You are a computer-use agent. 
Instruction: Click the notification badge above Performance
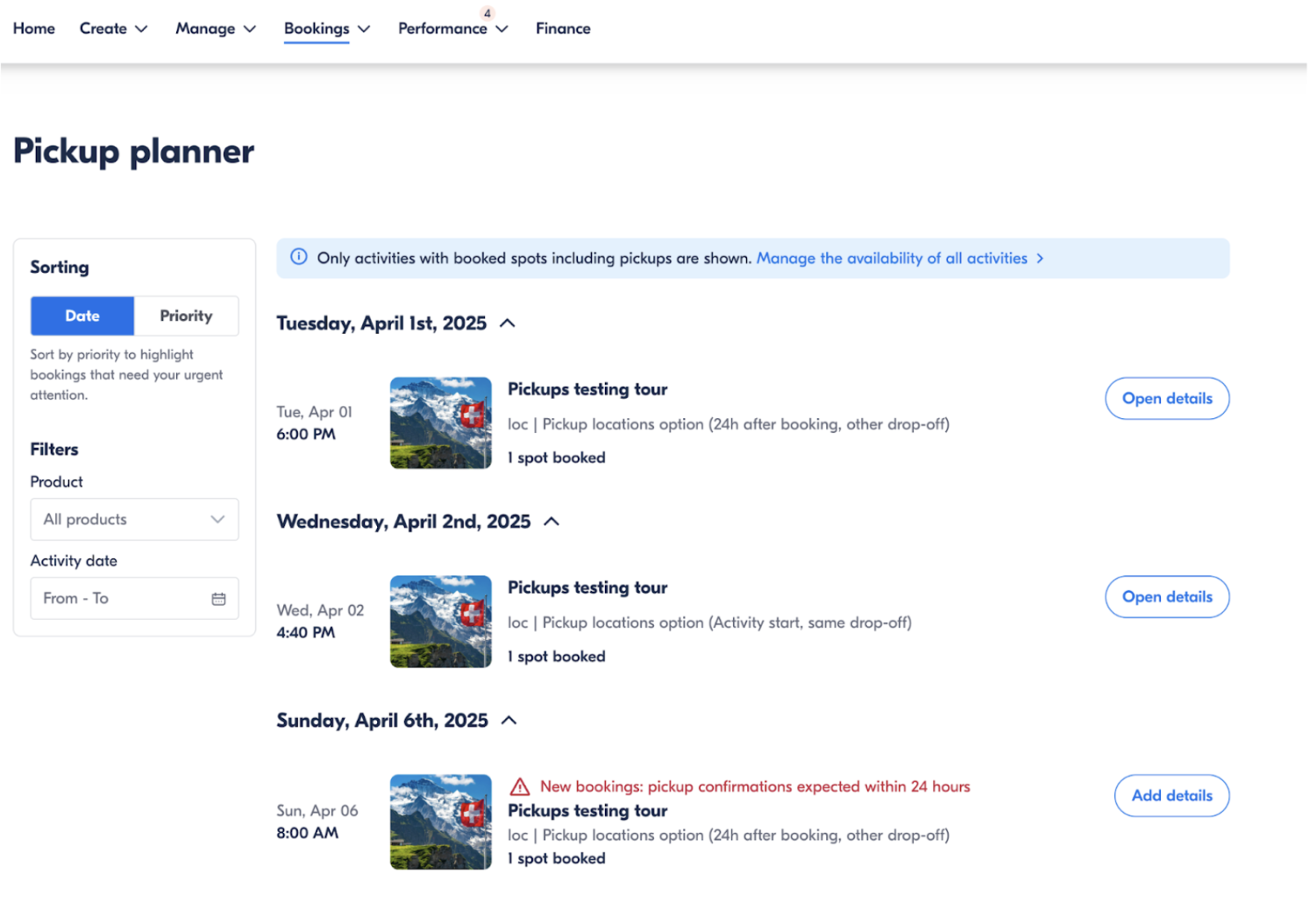[x=488, y=13]
